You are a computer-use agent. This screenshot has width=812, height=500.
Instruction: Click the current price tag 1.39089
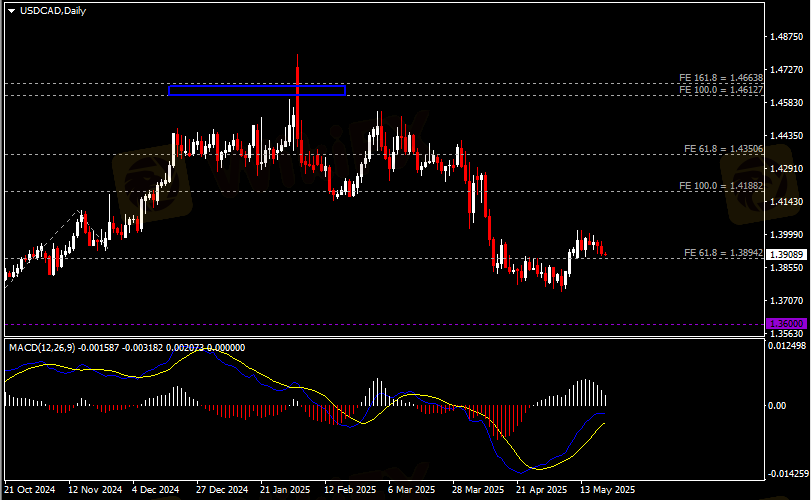coord(786,255)
